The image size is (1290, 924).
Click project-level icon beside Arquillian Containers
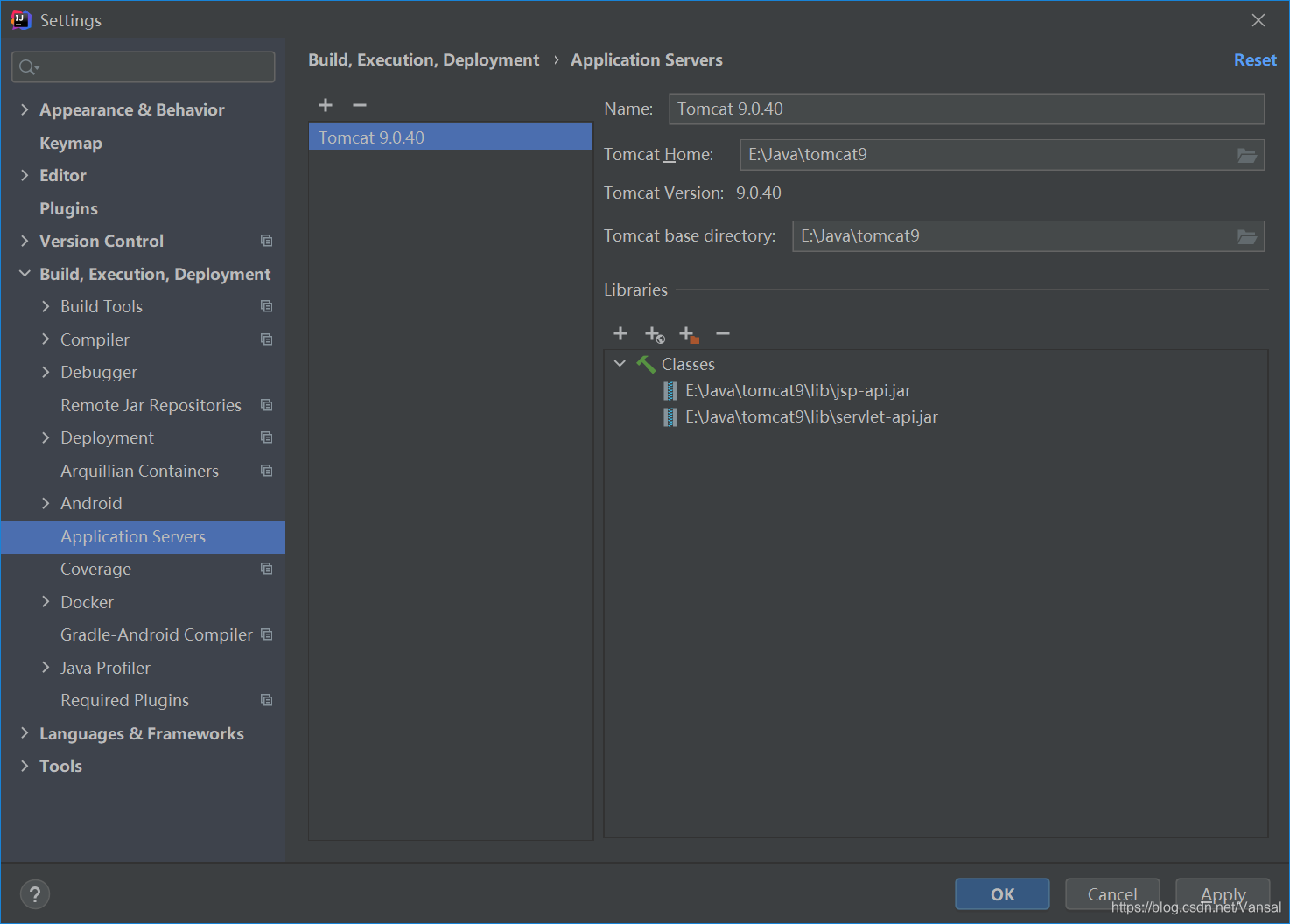pyautogui.click(x=267, y=471)
